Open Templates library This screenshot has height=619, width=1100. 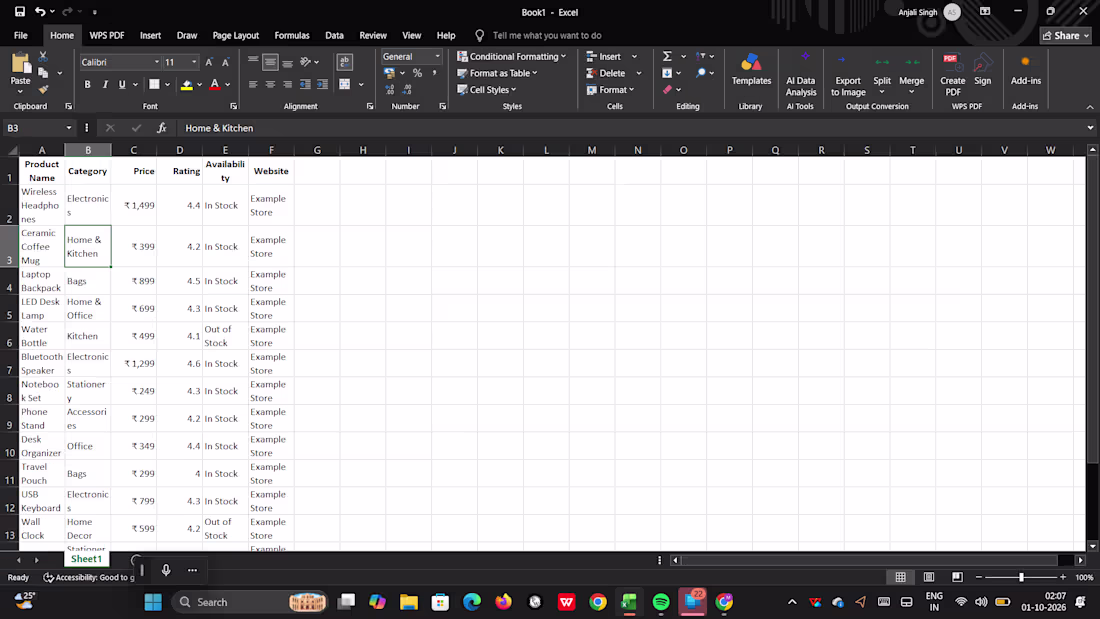click(751, 69)
